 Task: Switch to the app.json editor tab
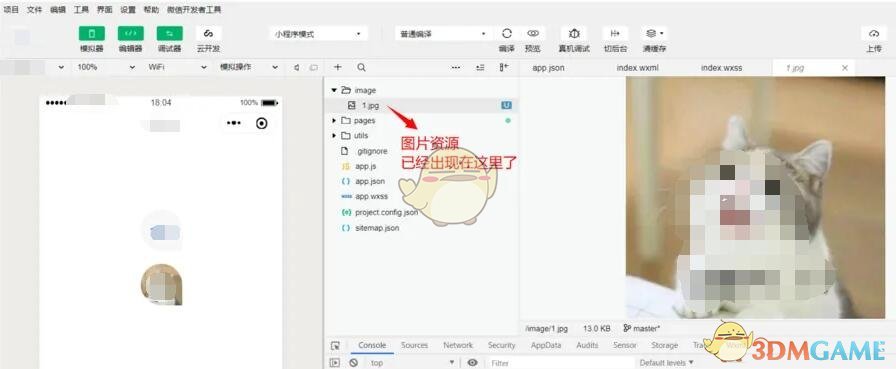(x=548, y=68)
